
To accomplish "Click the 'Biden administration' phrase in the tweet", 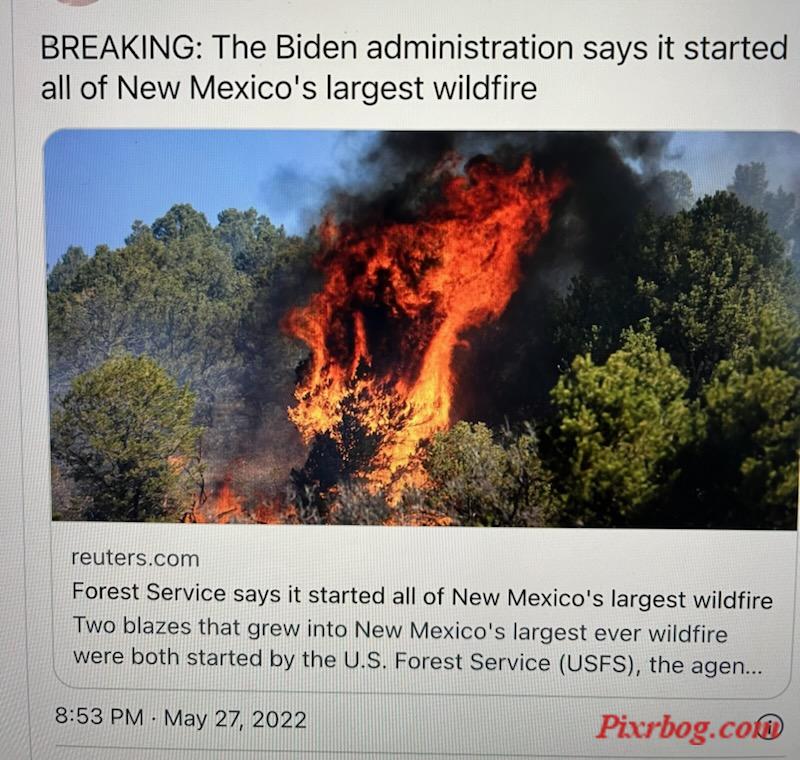I will 424,48.
